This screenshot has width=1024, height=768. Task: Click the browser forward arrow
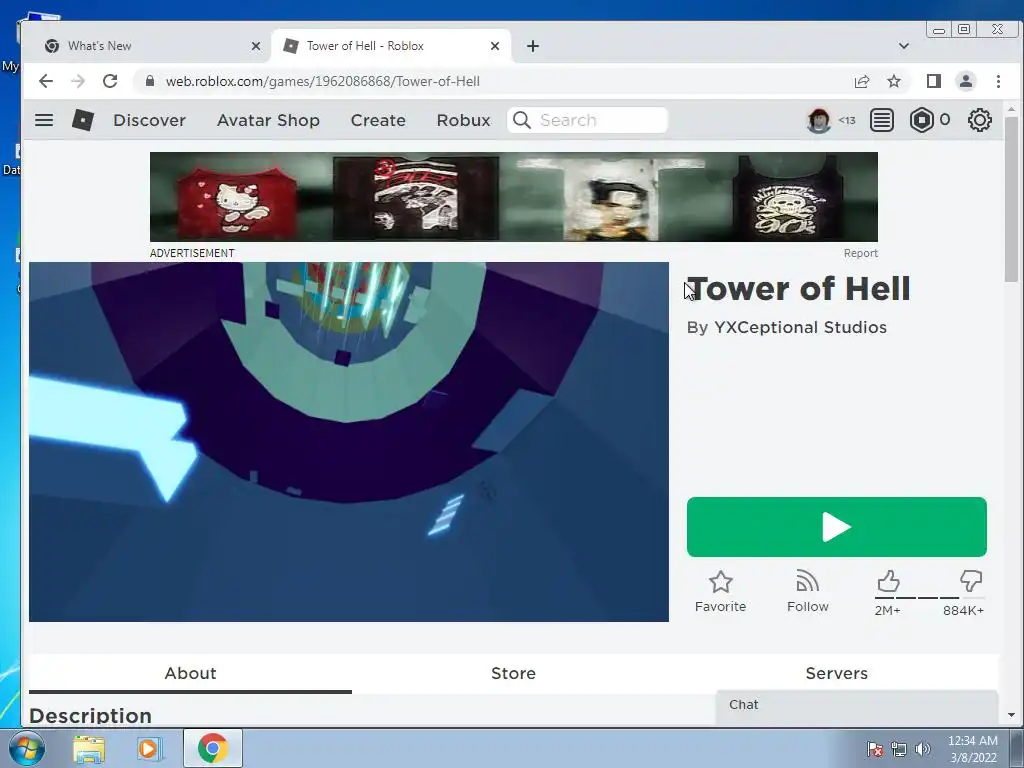78,81
